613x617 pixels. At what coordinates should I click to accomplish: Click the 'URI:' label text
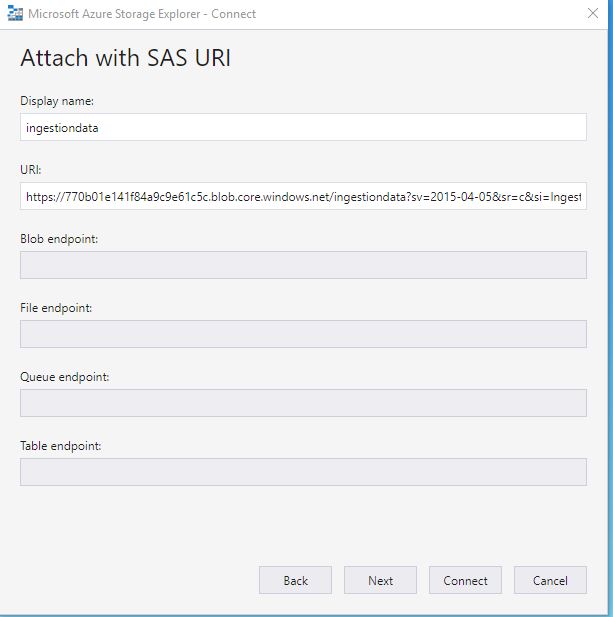pyautogui.click(x=31, y=170)
